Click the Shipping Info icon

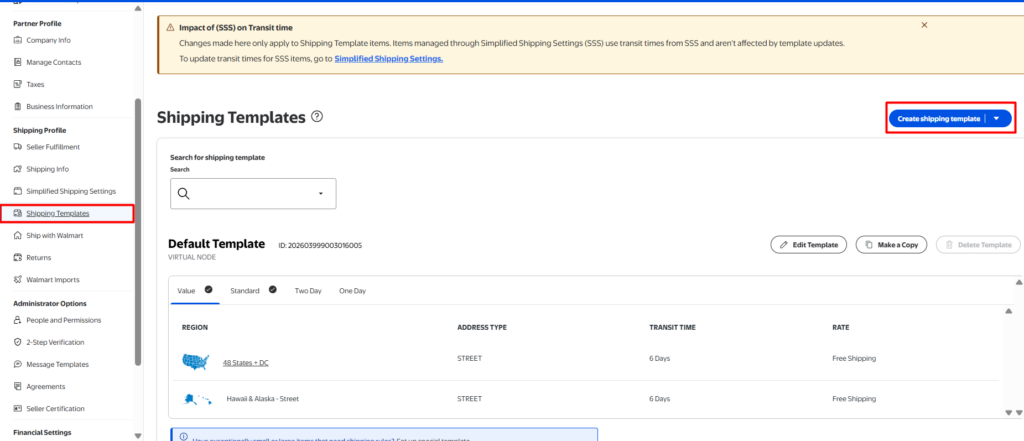tap(18, 169)
